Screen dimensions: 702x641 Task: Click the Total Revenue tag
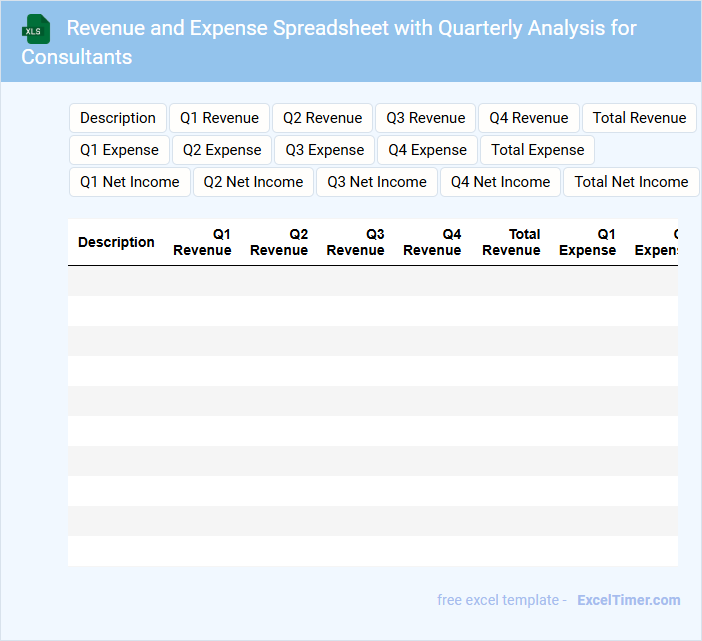point(639,118)
